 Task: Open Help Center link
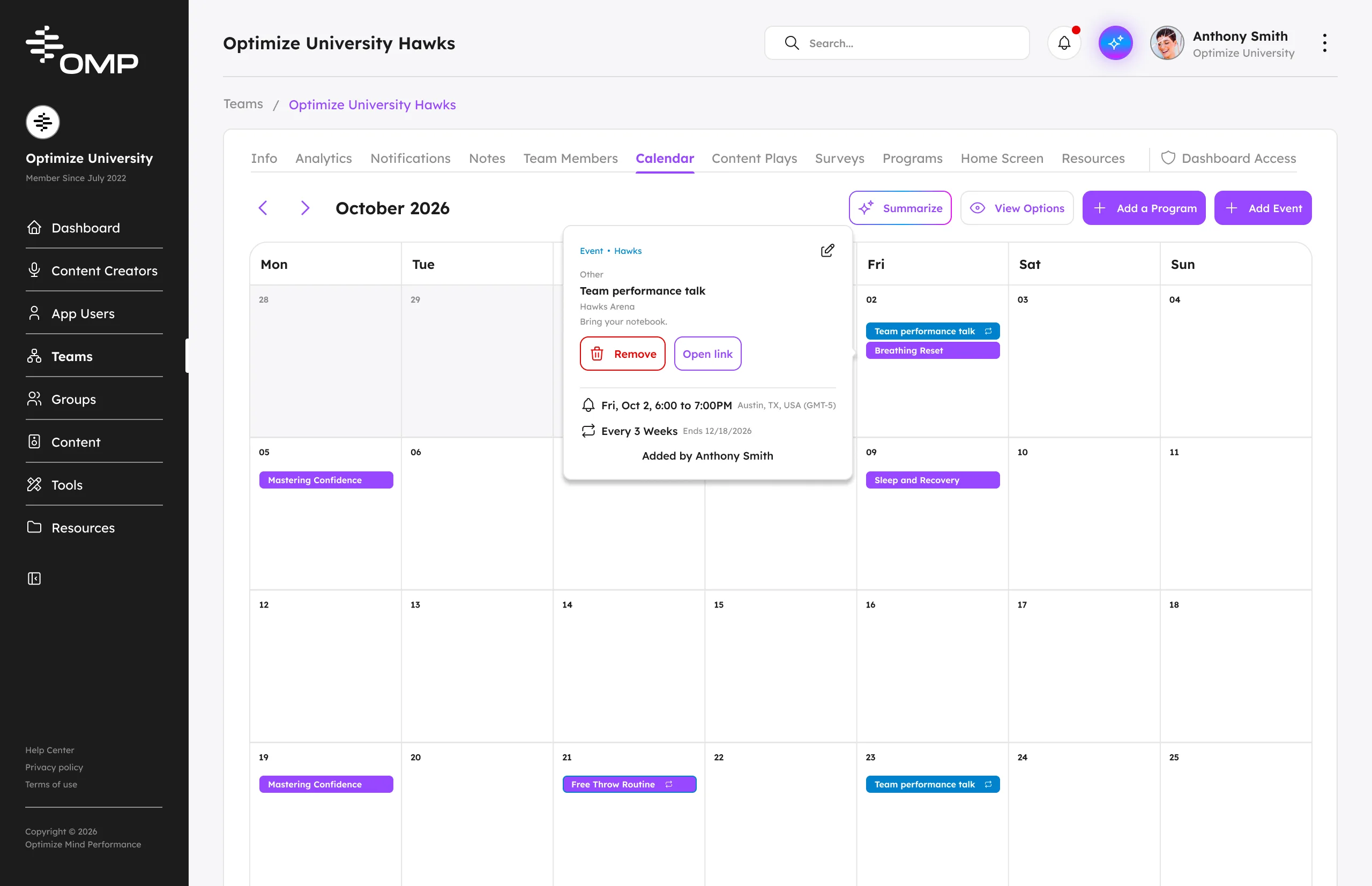click(49, 749)
